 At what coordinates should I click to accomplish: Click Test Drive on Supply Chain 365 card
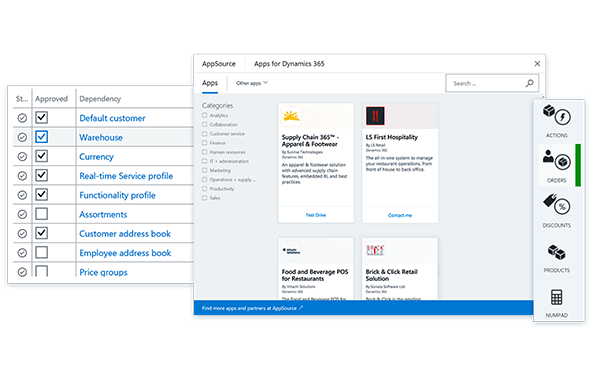[316, 215]
